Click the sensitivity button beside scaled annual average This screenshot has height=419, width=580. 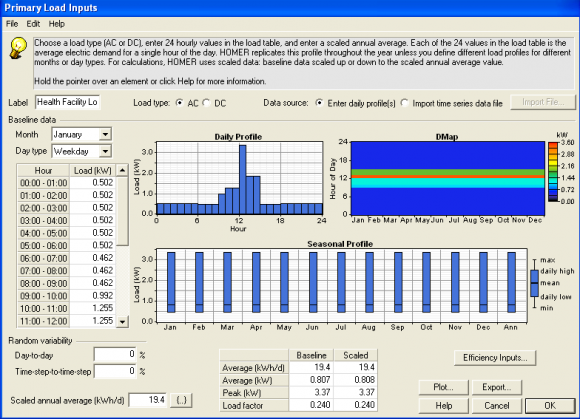pos(181,401)
